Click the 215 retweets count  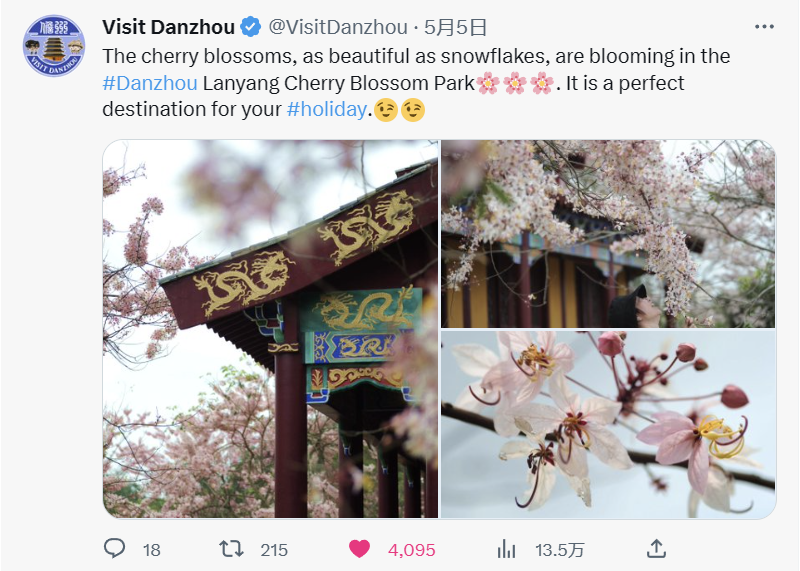coord(274,550)
